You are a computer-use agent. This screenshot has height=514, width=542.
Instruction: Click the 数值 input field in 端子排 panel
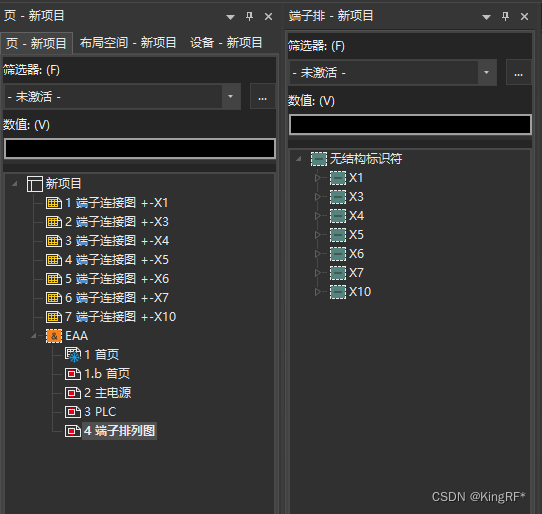(x=410, y=124)
